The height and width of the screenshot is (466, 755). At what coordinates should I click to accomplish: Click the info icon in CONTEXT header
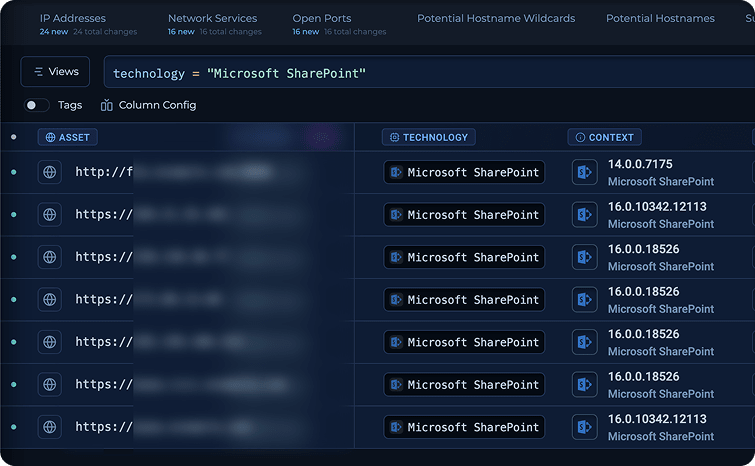coord(580,138)
